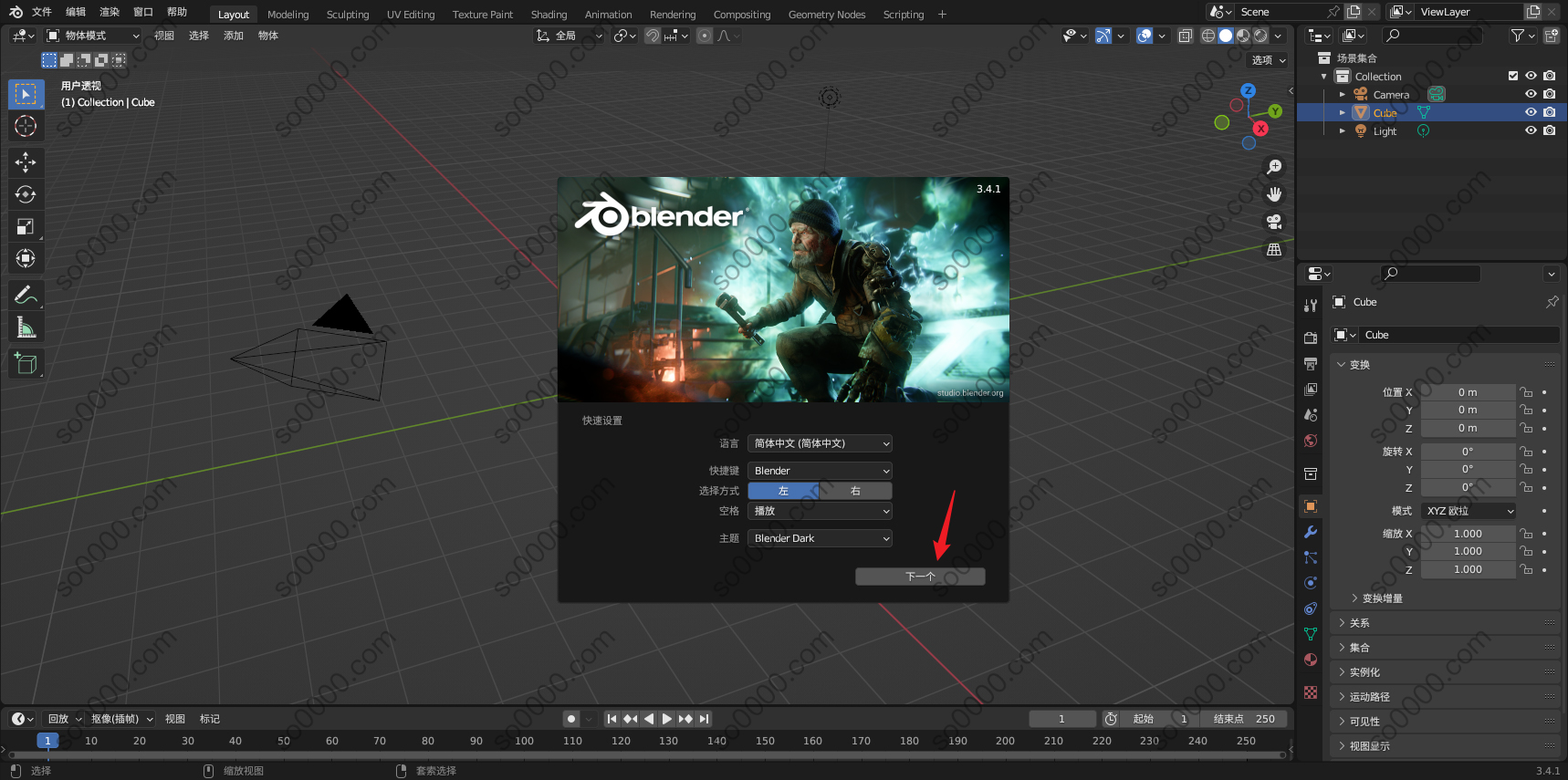Switch to the Shading workspace tab
The width and height of the screenshot is (1568, 780).
tap(549, 15)
